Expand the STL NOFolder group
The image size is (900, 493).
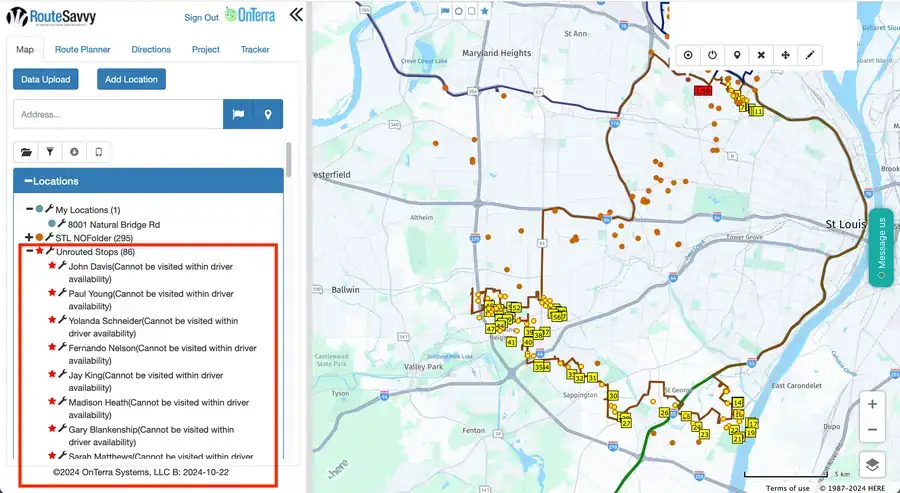pyautogui.click(x=29, y=237)
